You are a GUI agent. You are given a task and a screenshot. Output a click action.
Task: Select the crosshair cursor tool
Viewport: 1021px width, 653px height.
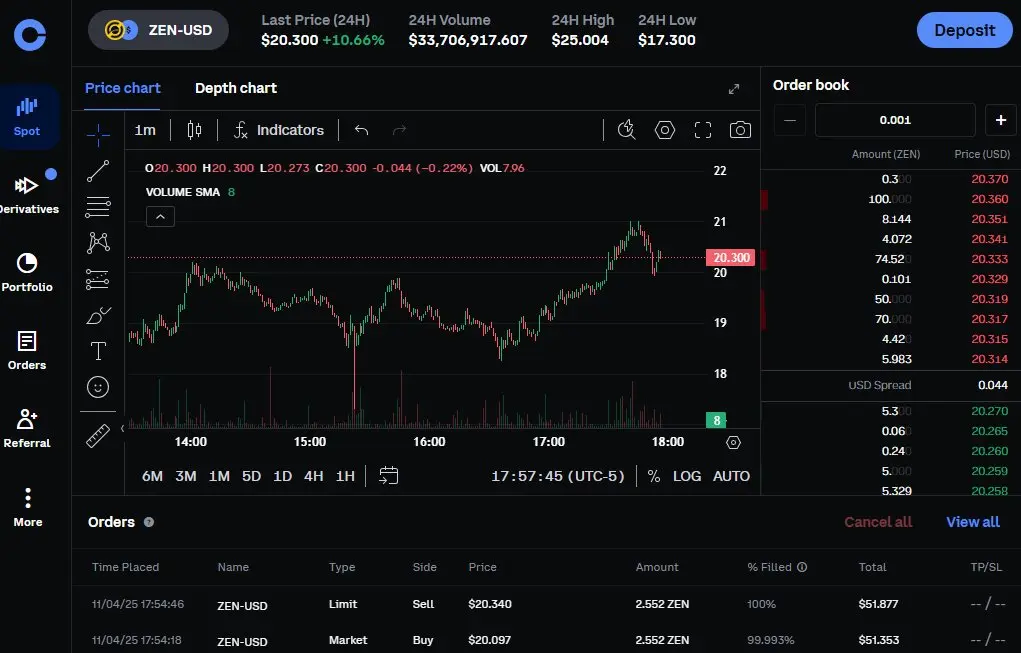click(x=98, y=135)
